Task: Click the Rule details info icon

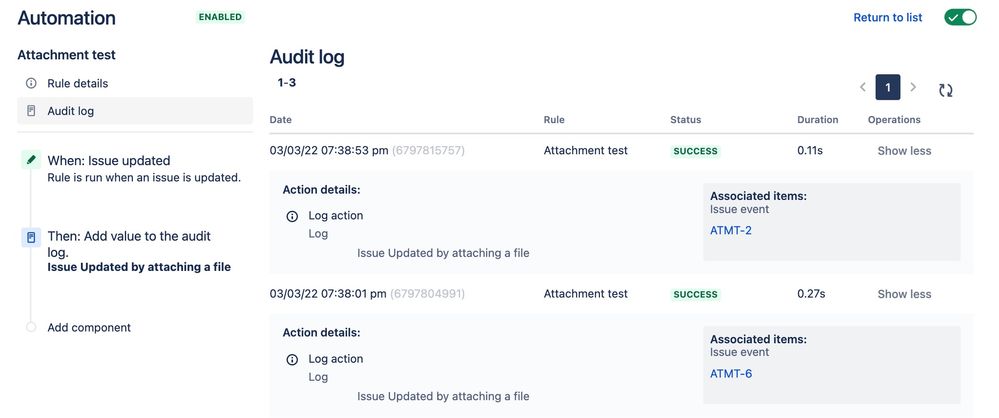Action: (31, 83)
